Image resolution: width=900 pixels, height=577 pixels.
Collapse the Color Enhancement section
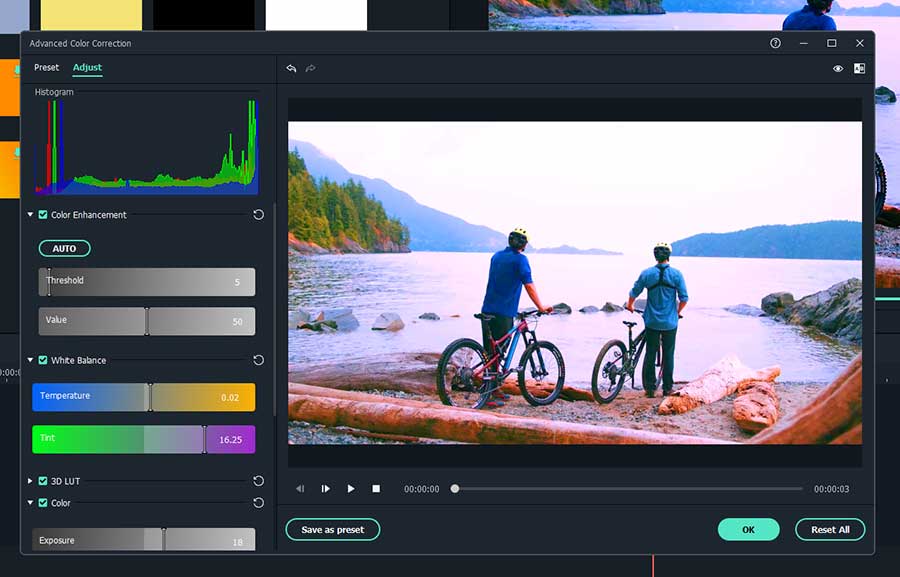[30, 214]
